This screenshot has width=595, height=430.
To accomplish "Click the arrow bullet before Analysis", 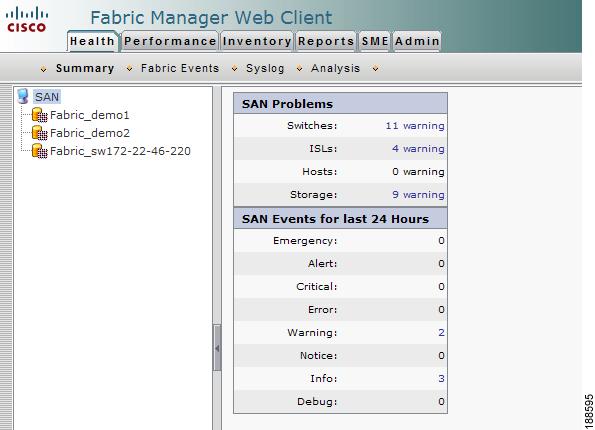I will click(x=299, y=69).
